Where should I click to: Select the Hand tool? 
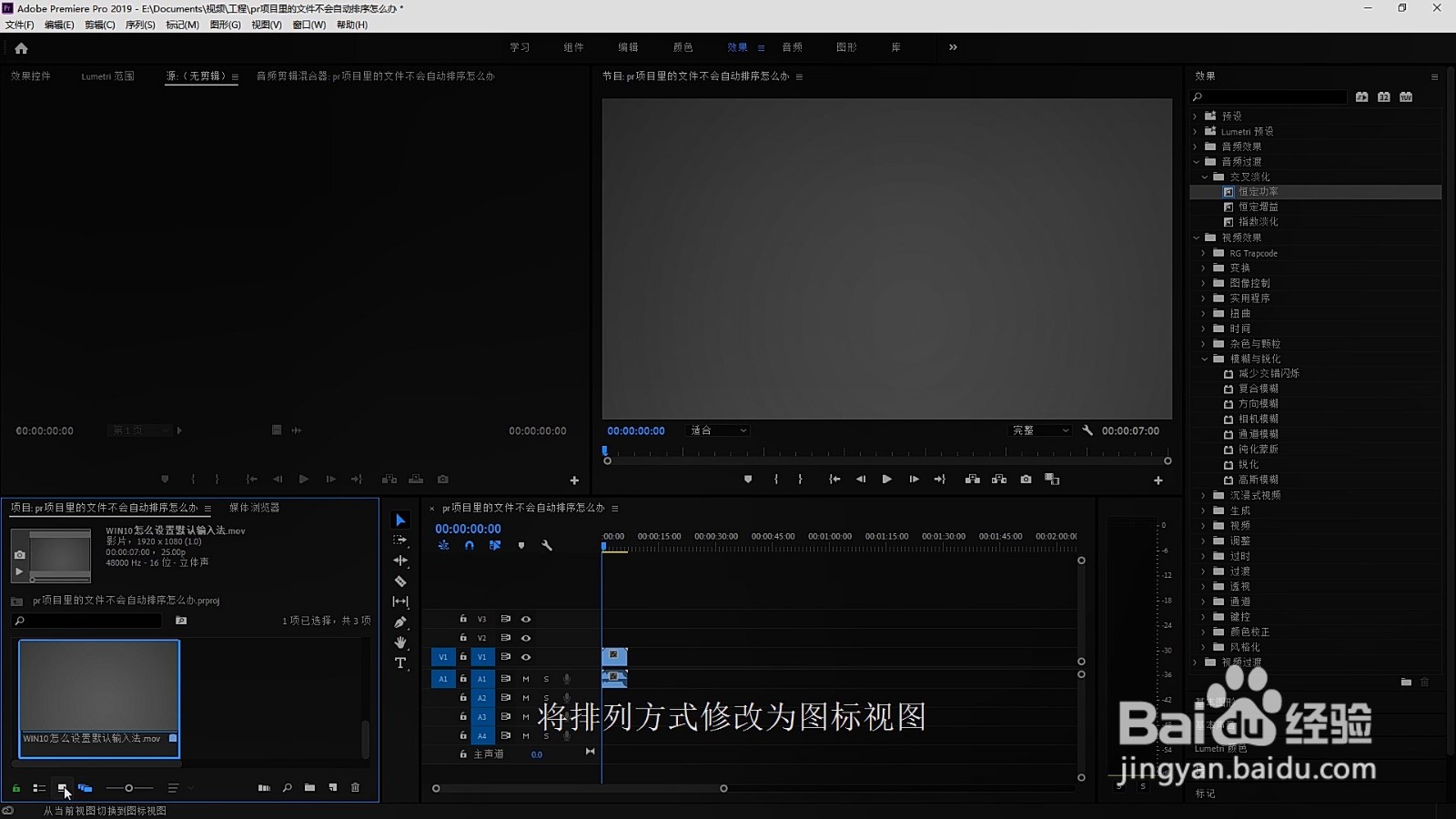coord(400,642)
